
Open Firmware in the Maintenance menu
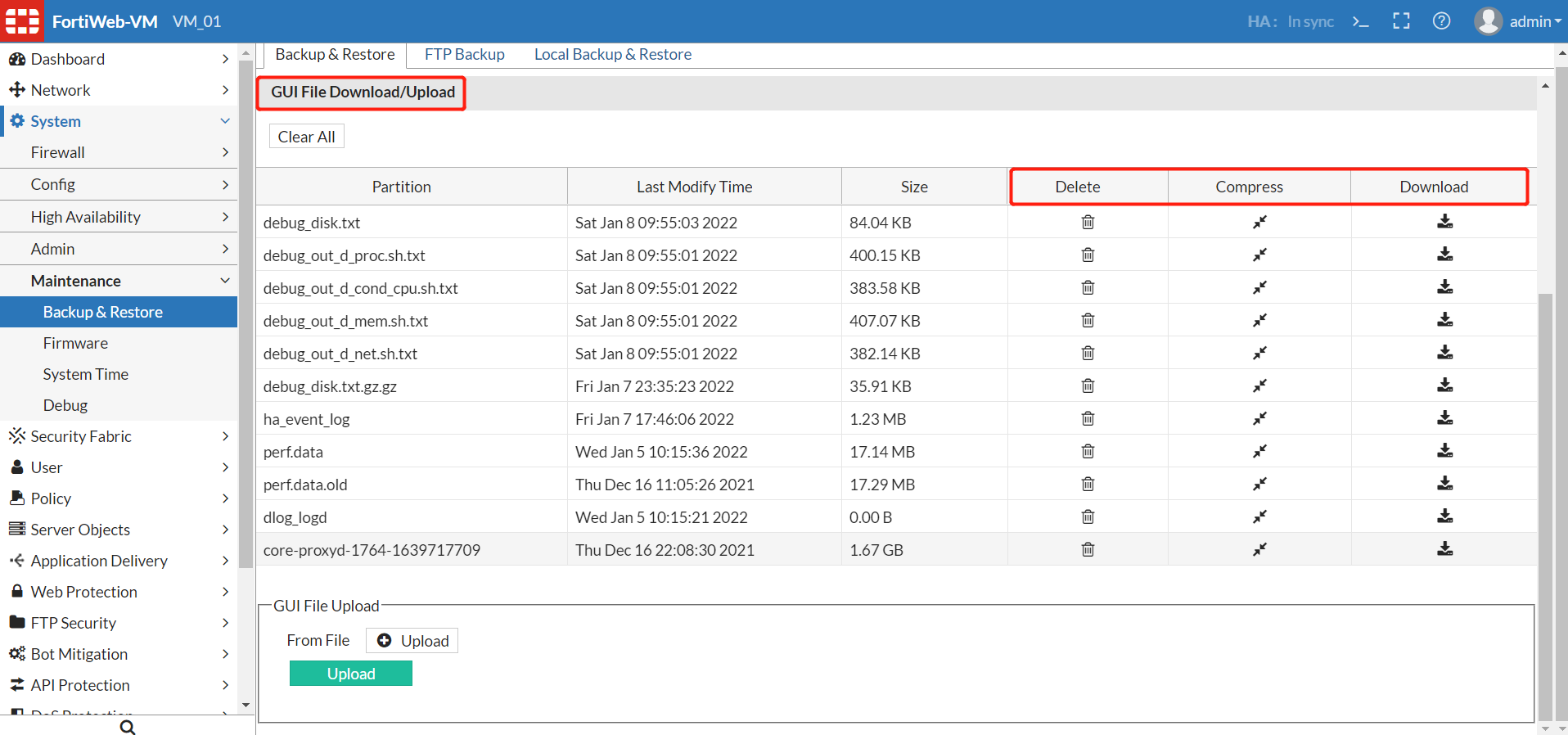75,343
